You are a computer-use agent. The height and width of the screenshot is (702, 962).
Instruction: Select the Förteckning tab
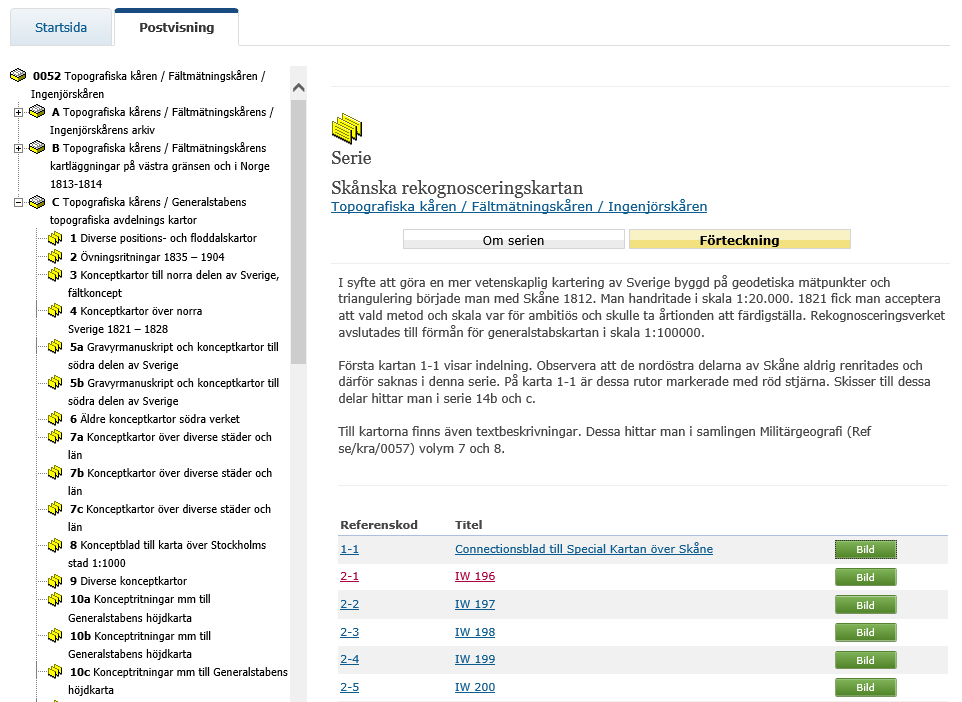pyautogui.click(x=739, y=240)
